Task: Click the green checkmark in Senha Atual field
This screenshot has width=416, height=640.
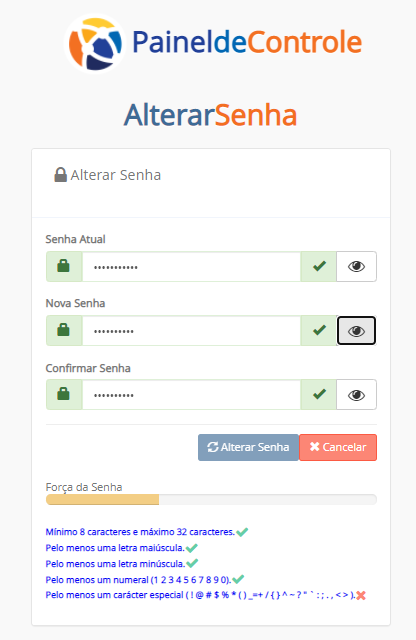Action: pyautogui.click(x=319, y=267)
